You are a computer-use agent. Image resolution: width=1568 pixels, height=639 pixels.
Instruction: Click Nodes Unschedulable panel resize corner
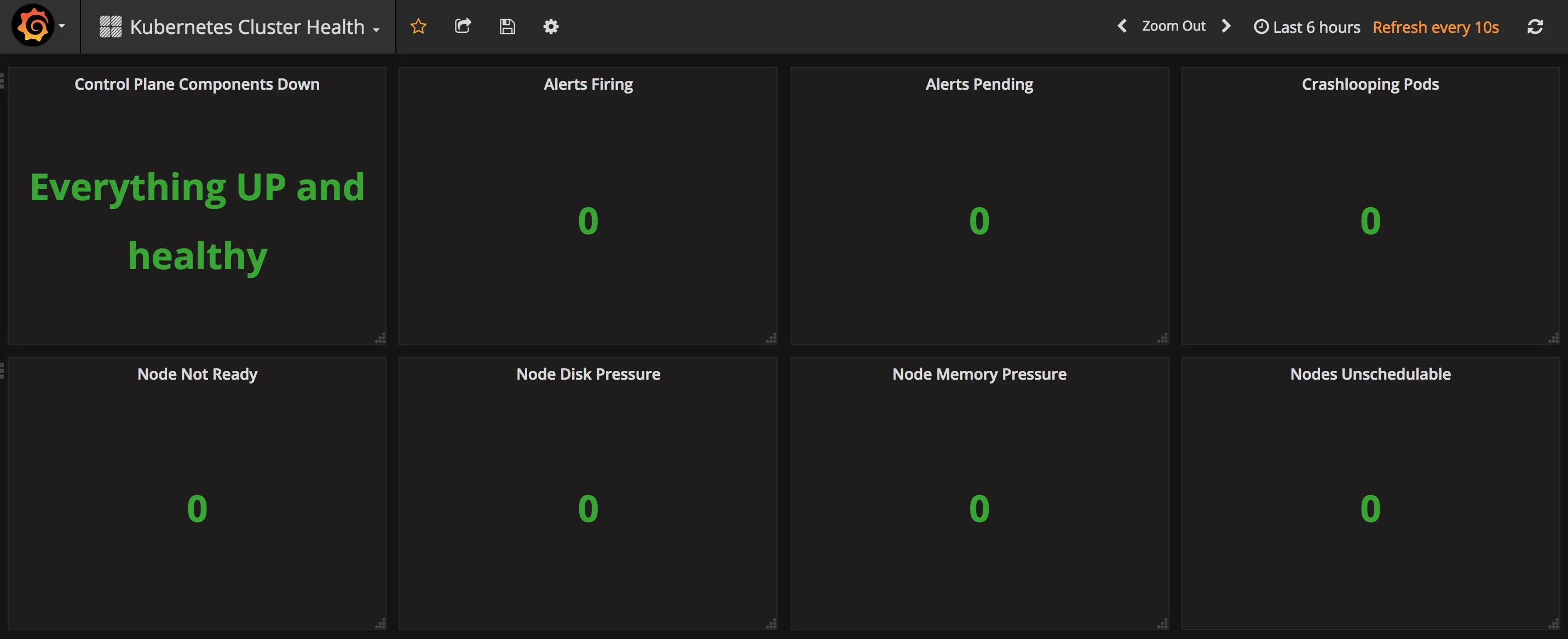[x=1554, y=624]
